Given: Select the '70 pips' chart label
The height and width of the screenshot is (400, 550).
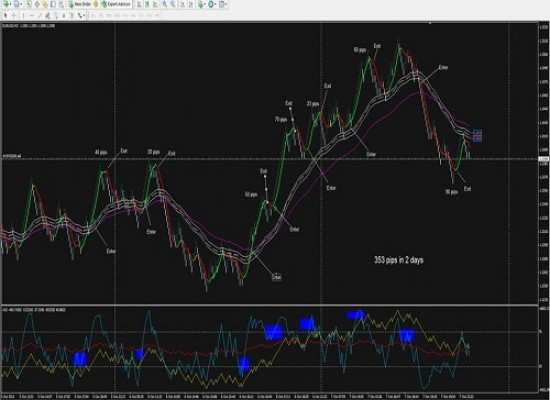Looking at the screenshot, I should [x=281, y=120].
